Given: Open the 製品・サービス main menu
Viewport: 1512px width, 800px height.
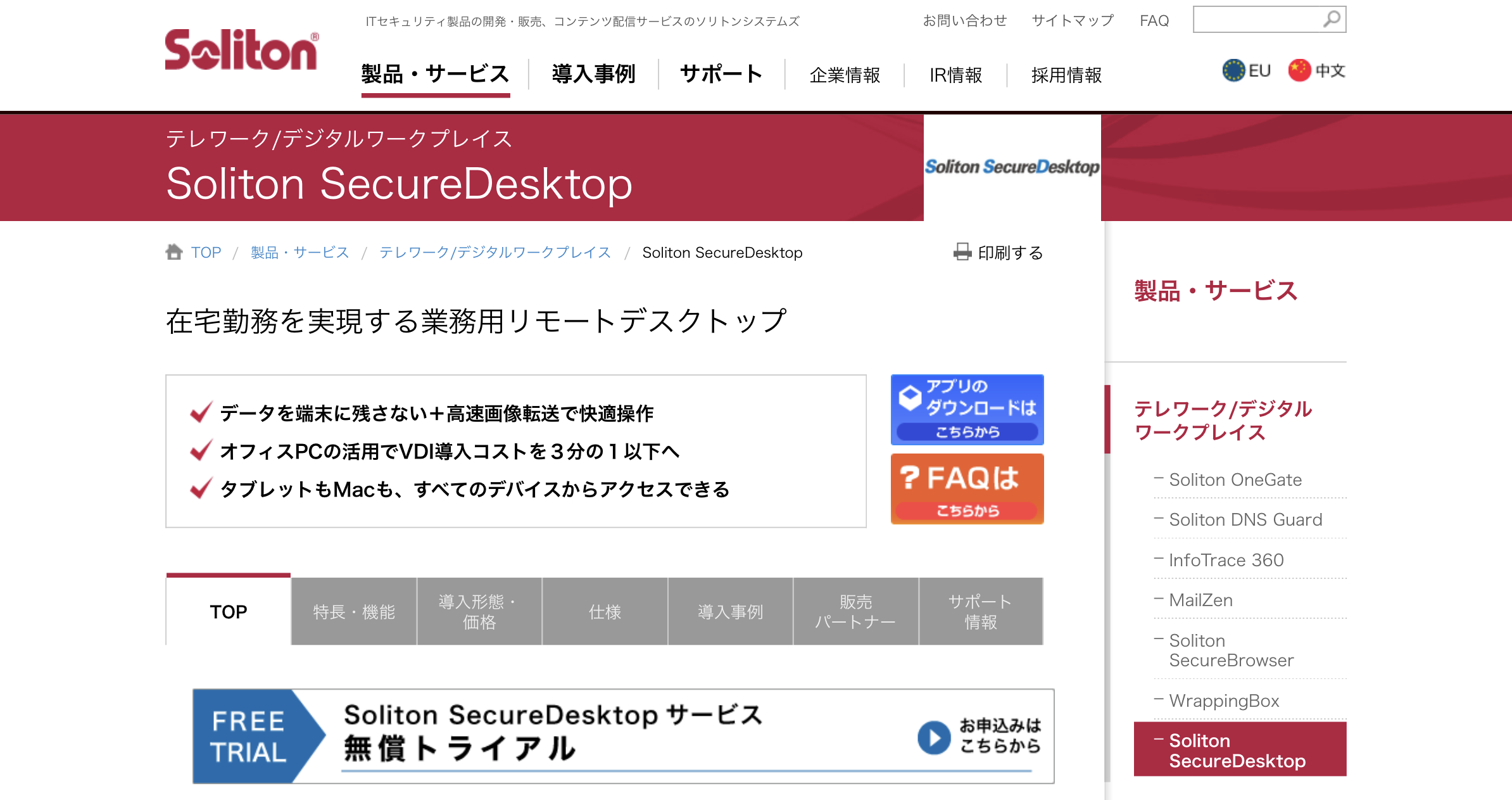Looking at the screenshot, I should click(x=436, y=75).
